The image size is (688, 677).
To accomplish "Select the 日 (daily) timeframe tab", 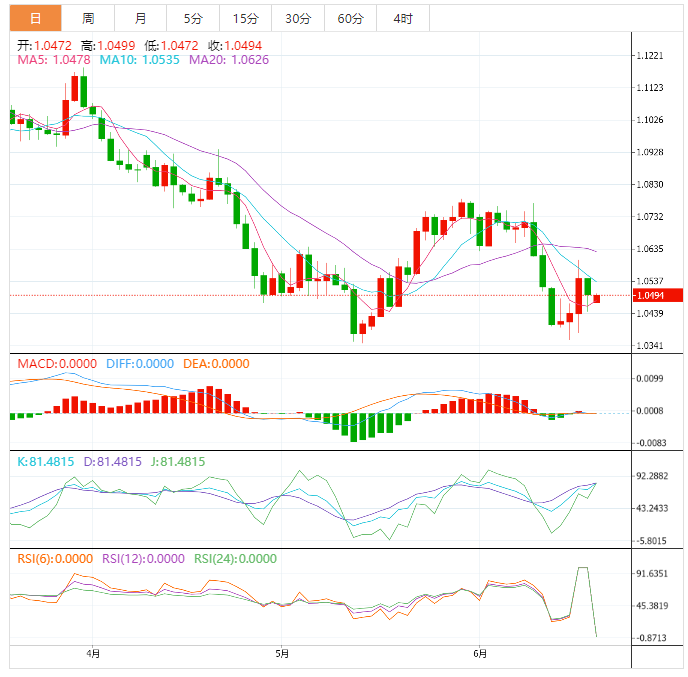I will (35, 18).
